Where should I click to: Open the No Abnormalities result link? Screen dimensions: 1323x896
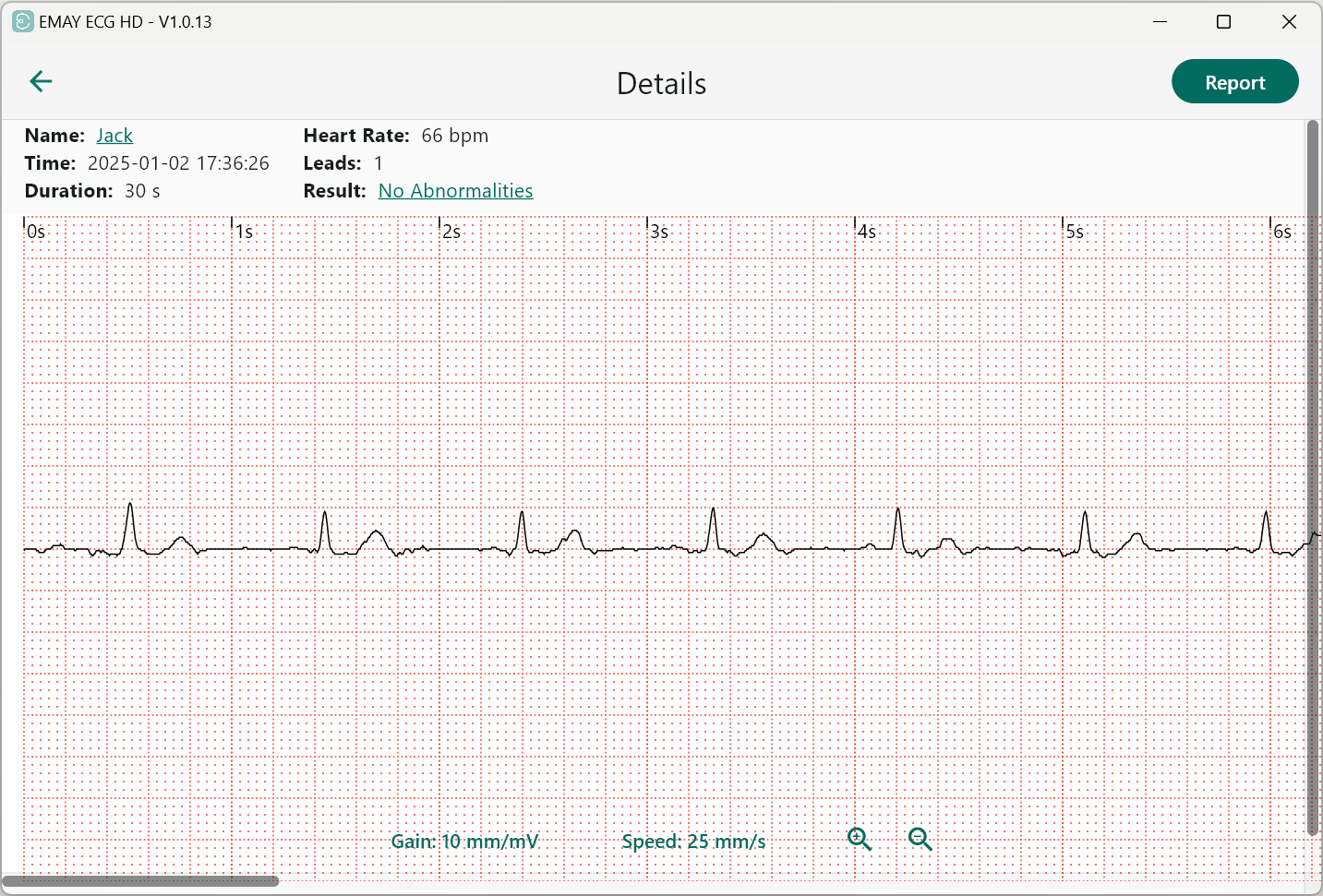455,190
